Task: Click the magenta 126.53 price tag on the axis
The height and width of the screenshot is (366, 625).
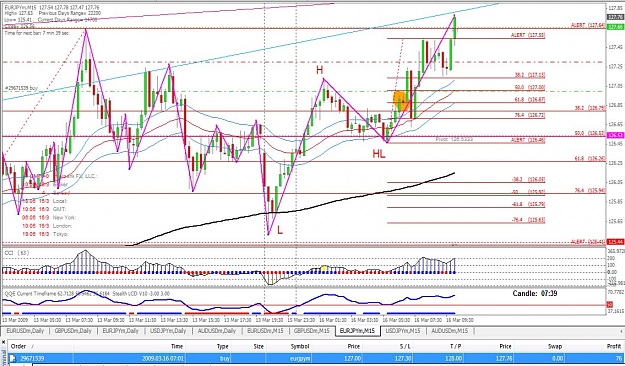Action: click(615, 136)
